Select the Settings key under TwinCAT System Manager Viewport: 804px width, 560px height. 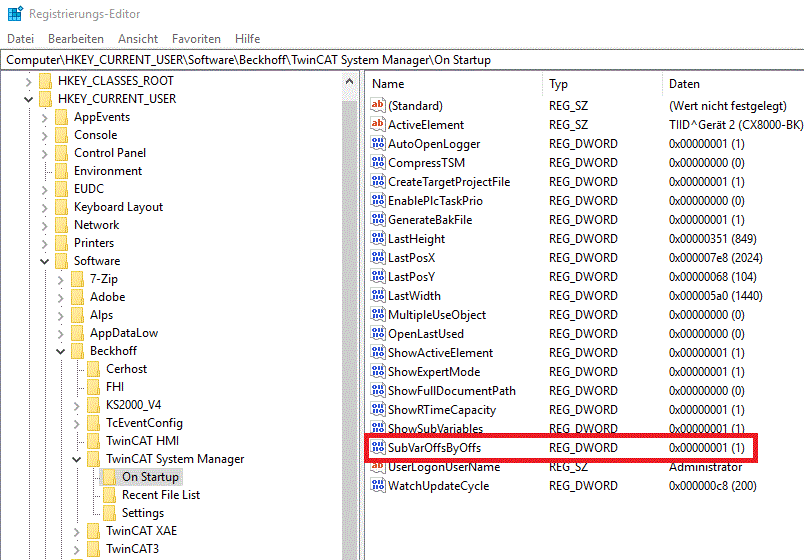click(x=143, y=513)
